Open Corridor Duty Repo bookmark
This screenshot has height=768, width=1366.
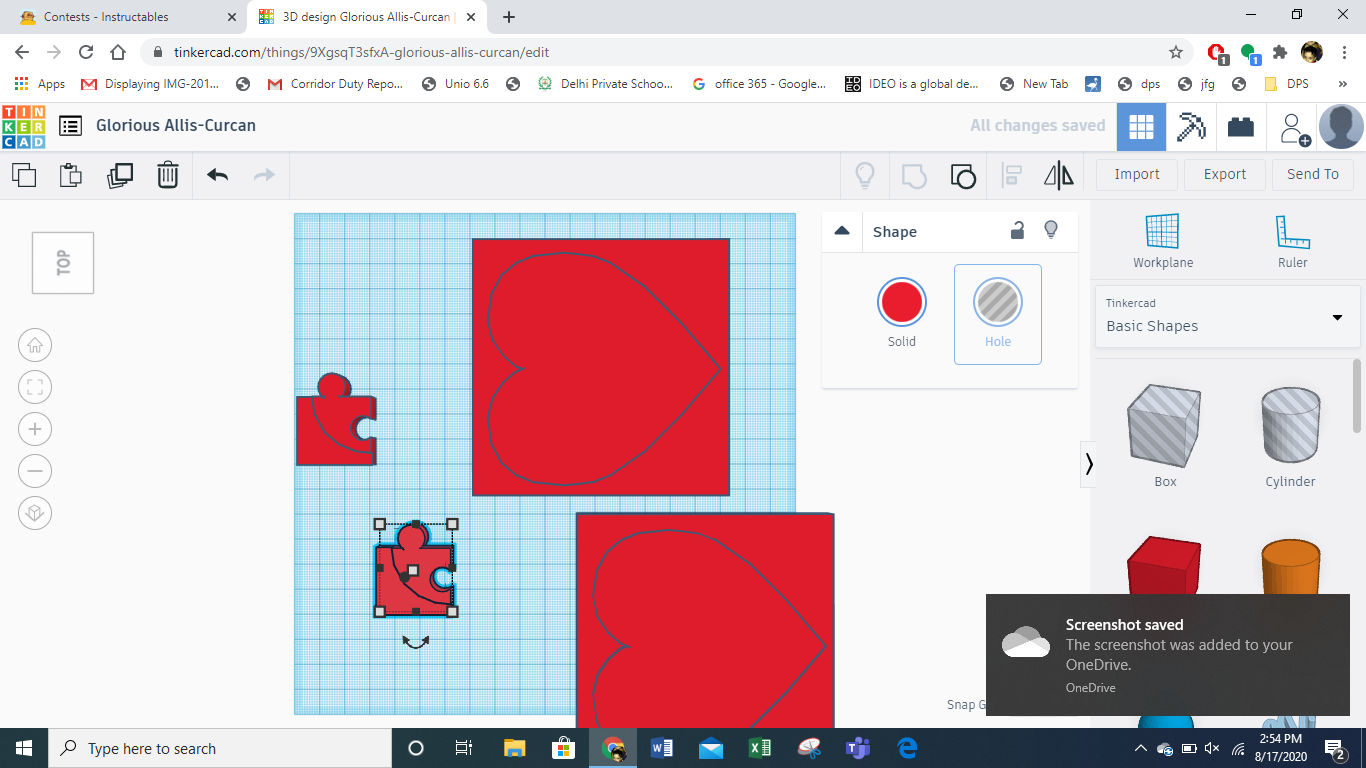336,84
